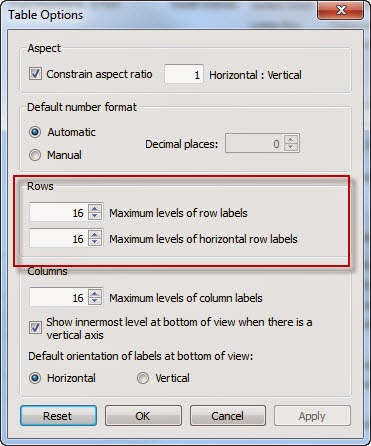Click the aspect ratio value field
The height and width of the screenshot is (446, 371).
[x=184, y=74]
